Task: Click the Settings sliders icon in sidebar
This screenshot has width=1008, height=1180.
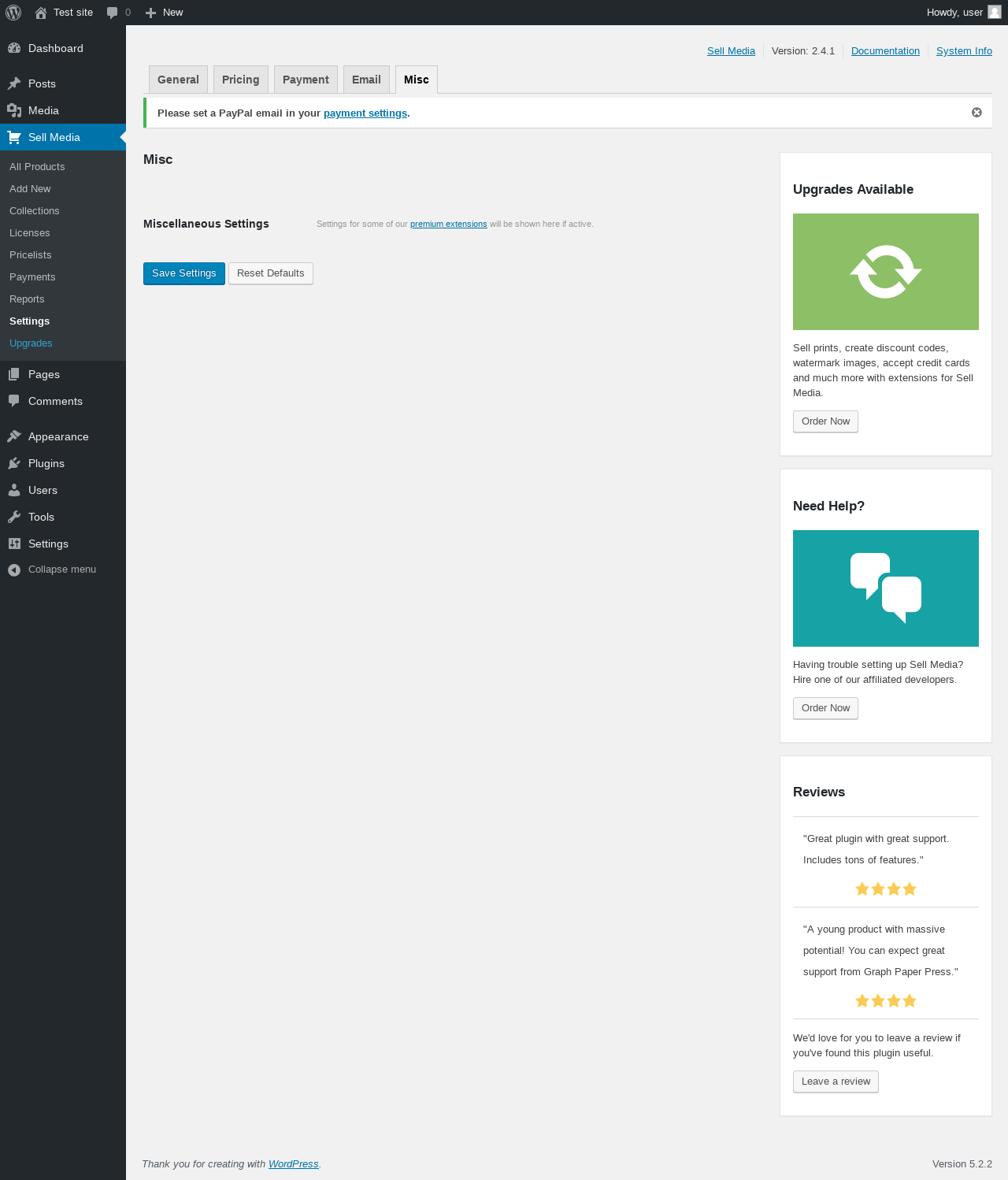Action: [14, 544]
